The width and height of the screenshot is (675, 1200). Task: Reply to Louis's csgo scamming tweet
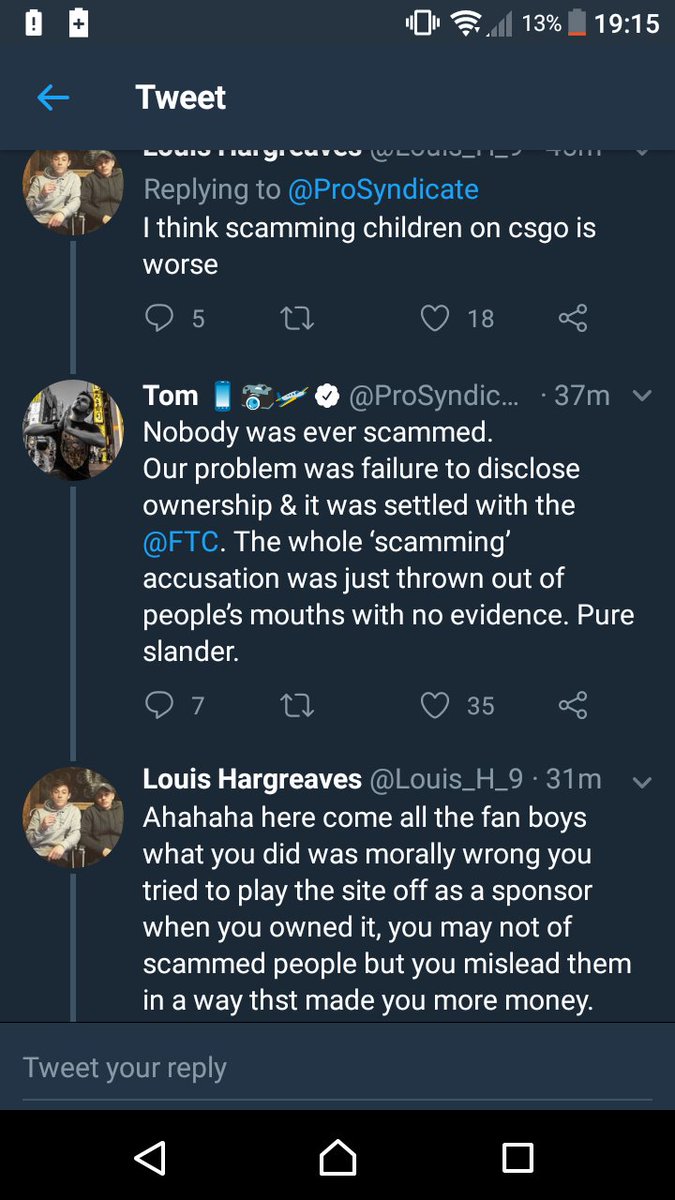pos(160,318)
